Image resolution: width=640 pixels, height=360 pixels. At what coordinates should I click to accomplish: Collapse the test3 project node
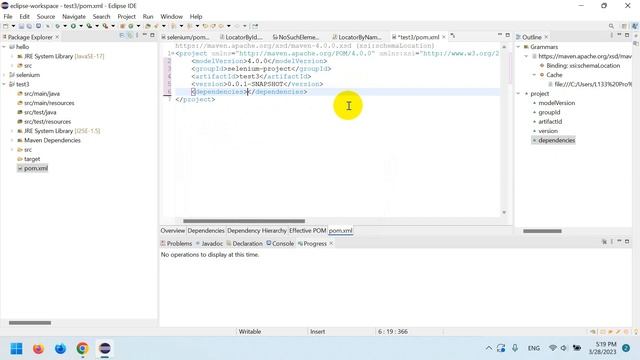click(x=4, y=84)
